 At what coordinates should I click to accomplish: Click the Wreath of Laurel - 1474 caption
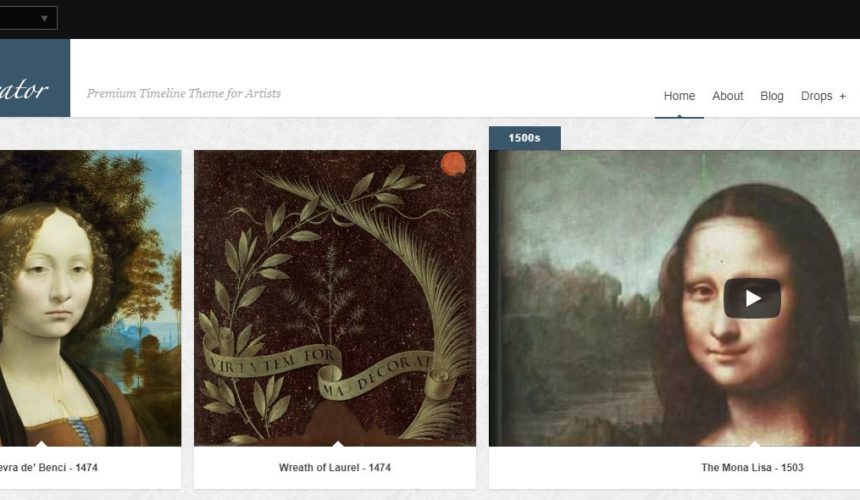tap(335, 468)
